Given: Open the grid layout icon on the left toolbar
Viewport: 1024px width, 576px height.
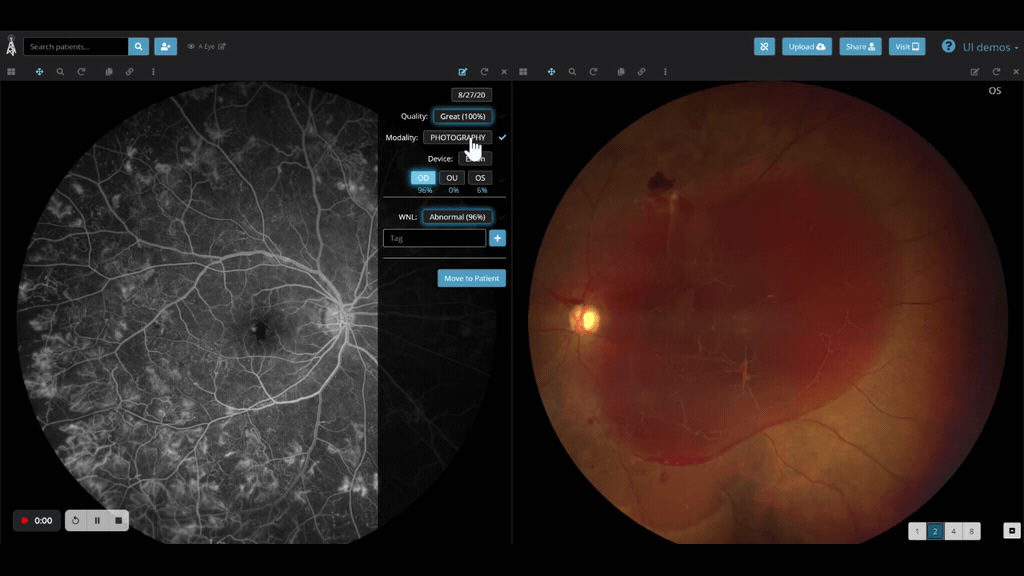Looking at the screenshot, I should pos(12,71).
